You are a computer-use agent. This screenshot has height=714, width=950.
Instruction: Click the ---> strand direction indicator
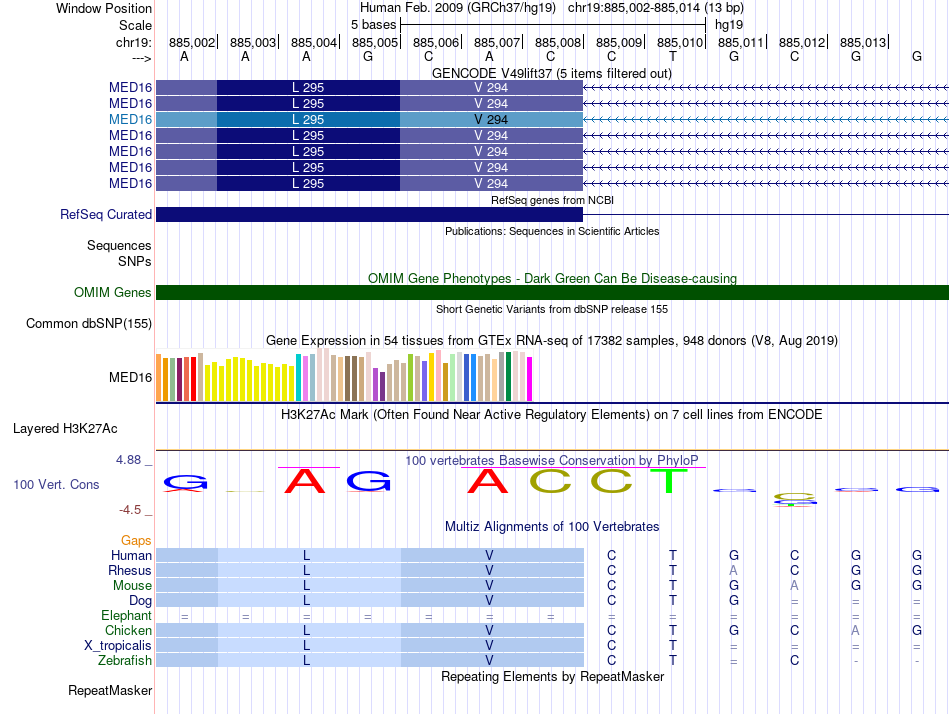click(142, 58)
